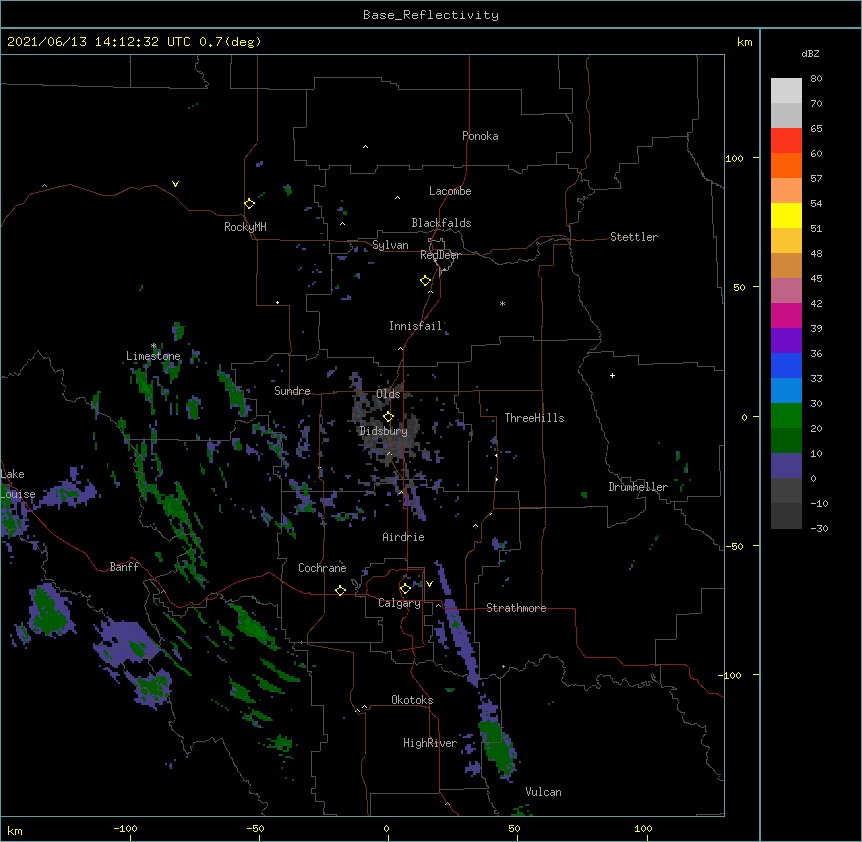Click the RockyMH label
This screenshot has width=862, height=842.
pos(245,227)
